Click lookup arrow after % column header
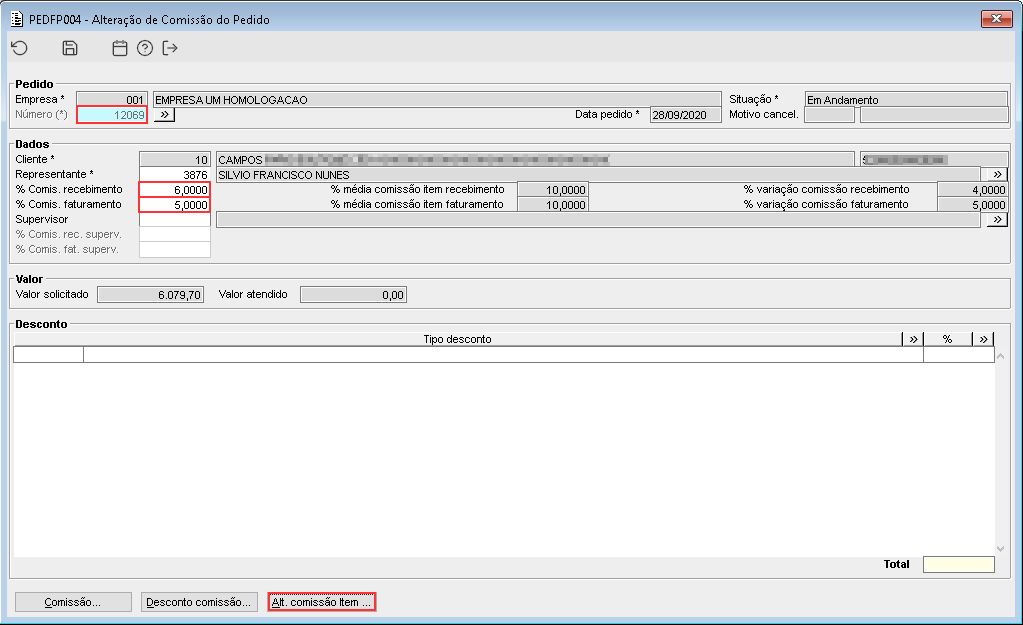 983,339
